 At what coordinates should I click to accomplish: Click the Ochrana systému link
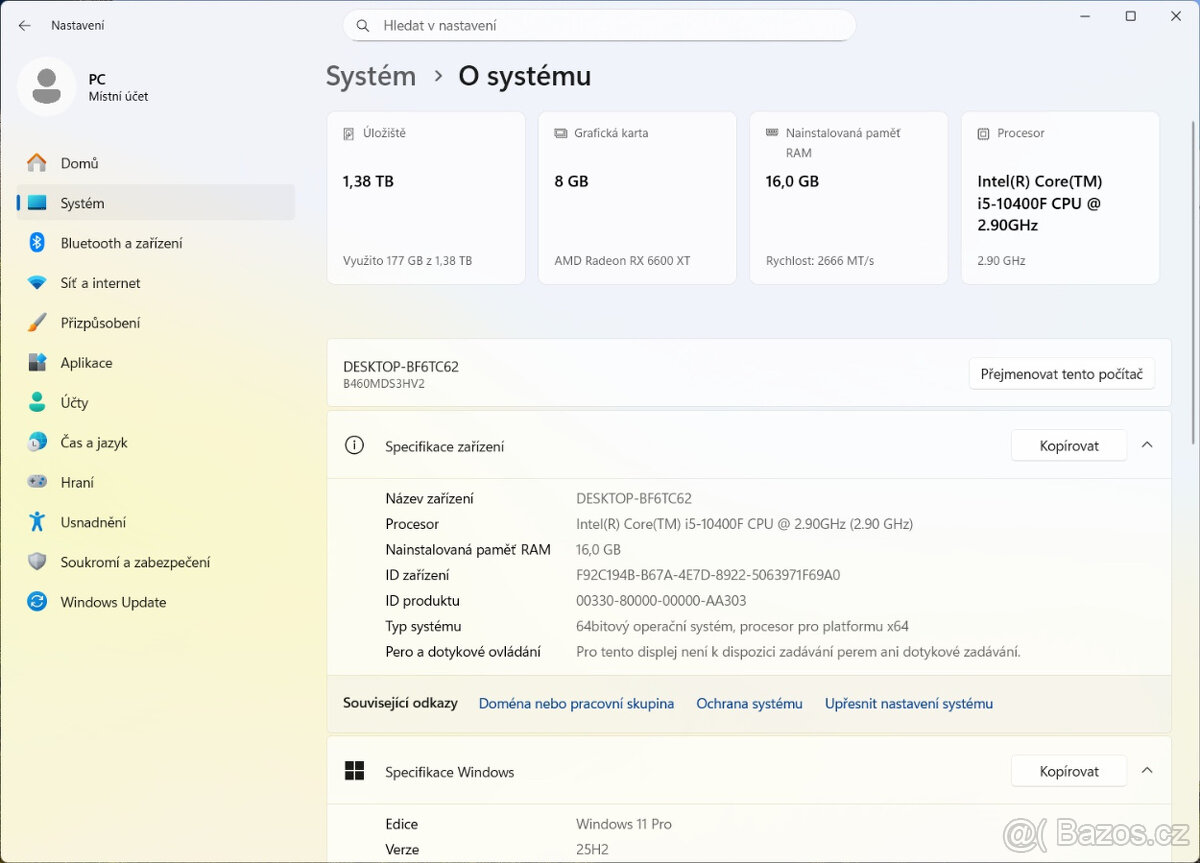tap(749, 703)
